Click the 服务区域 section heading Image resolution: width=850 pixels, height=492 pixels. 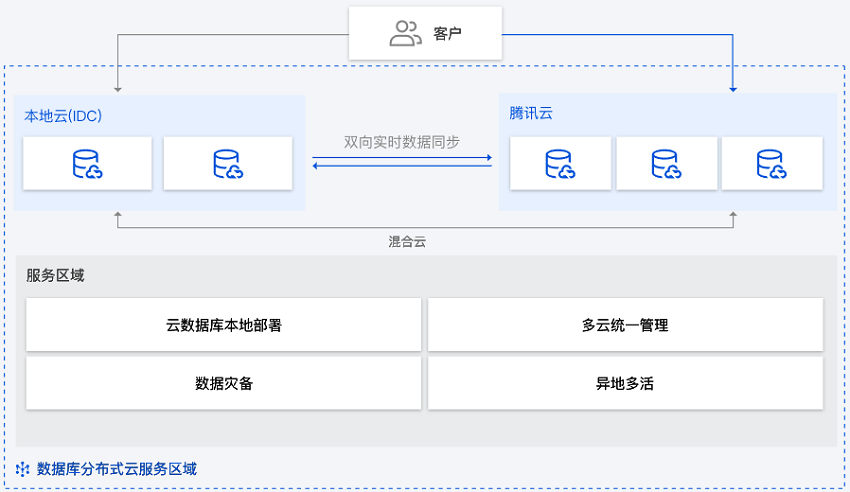[55, 275]
